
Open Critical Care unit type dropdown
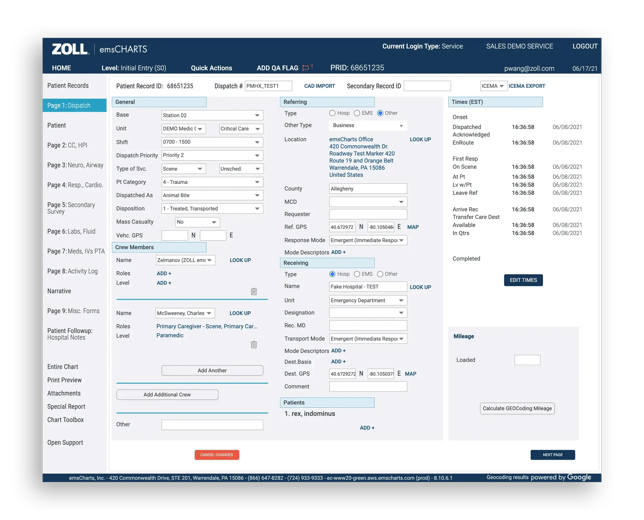(241, 129)
